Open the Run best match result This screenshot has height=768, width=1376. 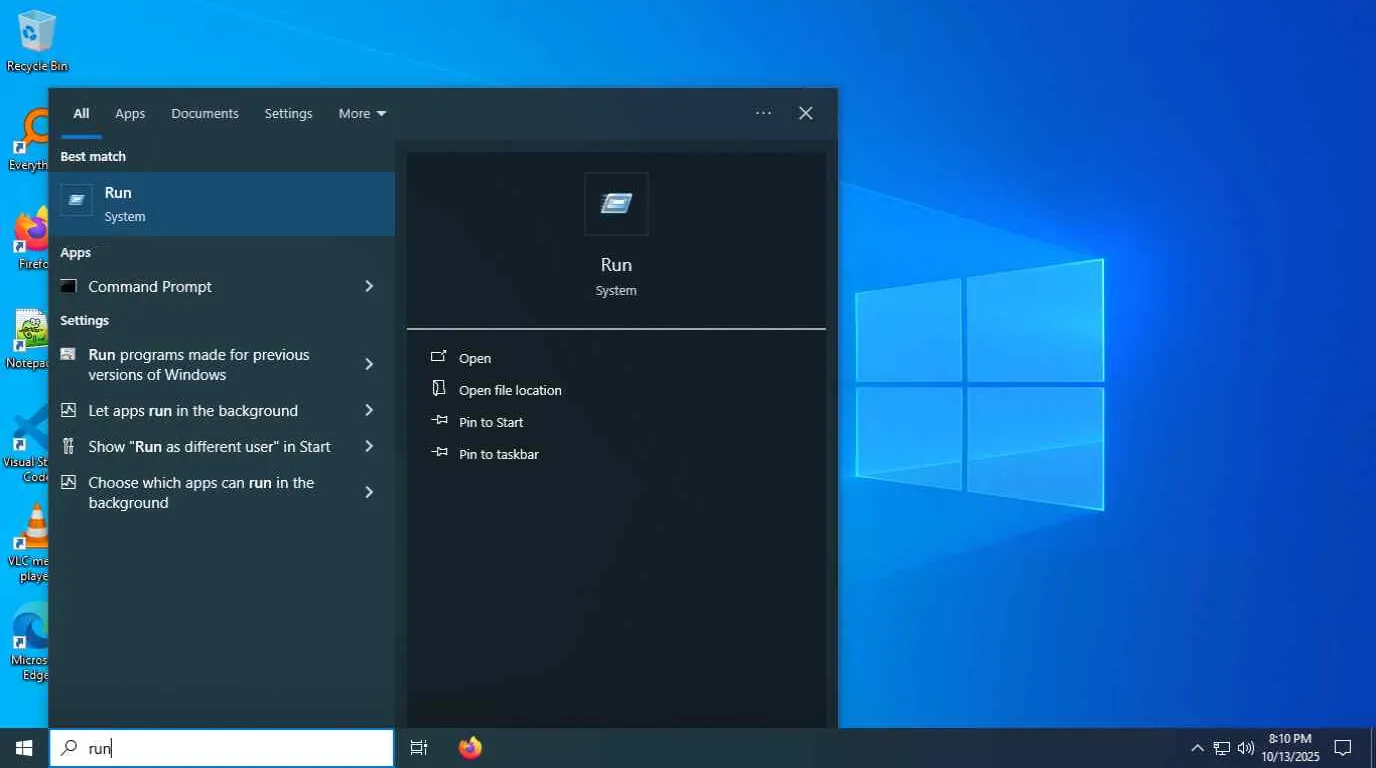coord(222,204)
